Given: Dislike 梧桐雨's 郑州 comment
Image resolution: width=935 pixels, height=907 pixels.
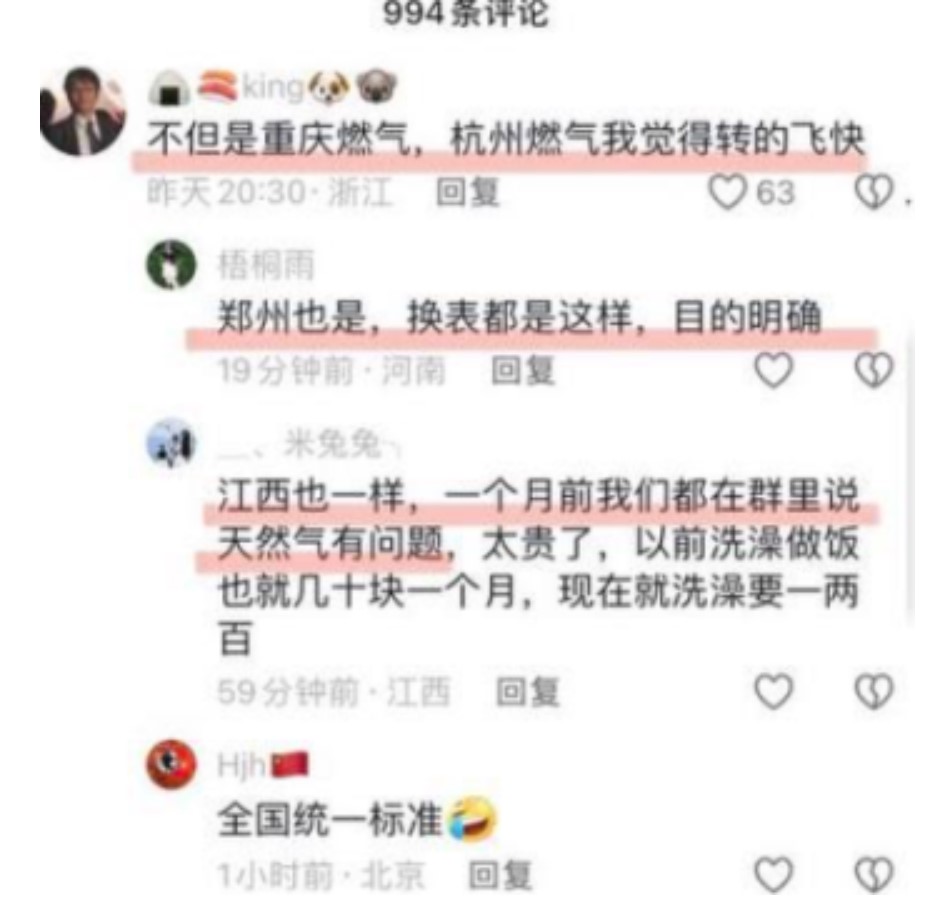Looking at the screenshot, I should coord(874,370).
